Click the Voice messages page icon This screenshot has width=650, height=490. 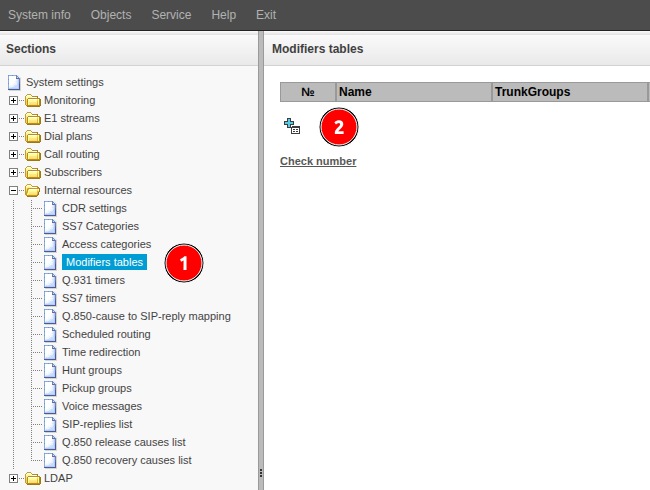click(x=51, y=406)
